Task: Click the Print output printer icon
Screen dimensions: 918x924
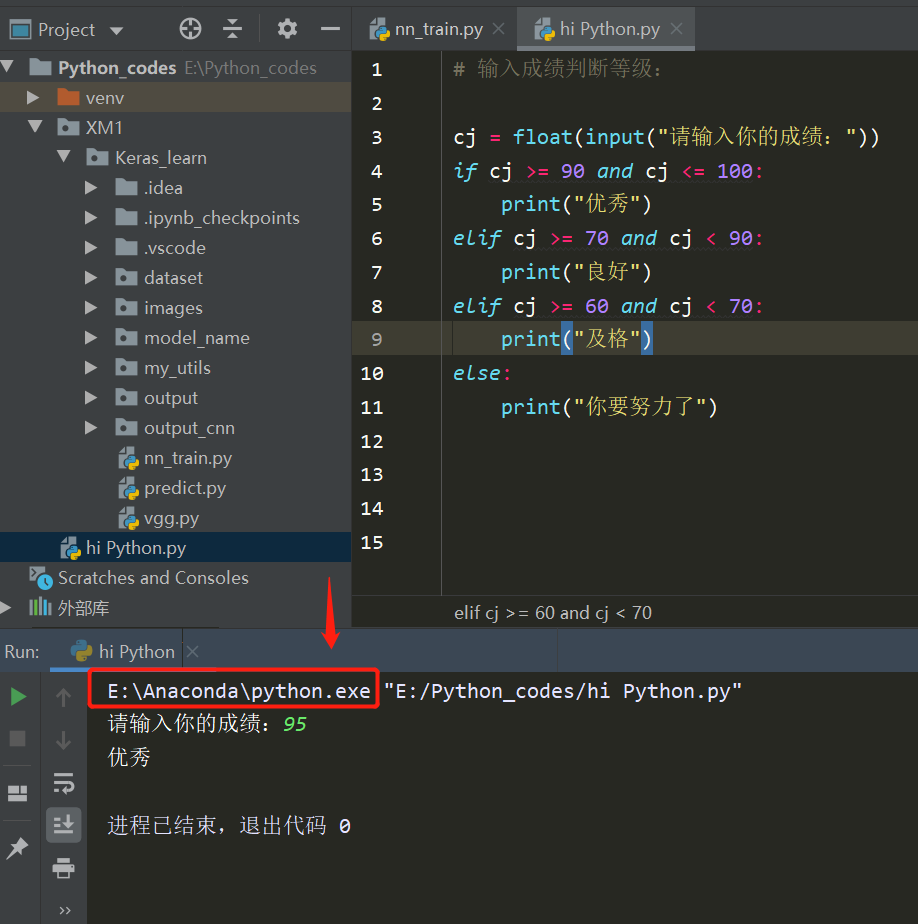Action: (64, 868)
